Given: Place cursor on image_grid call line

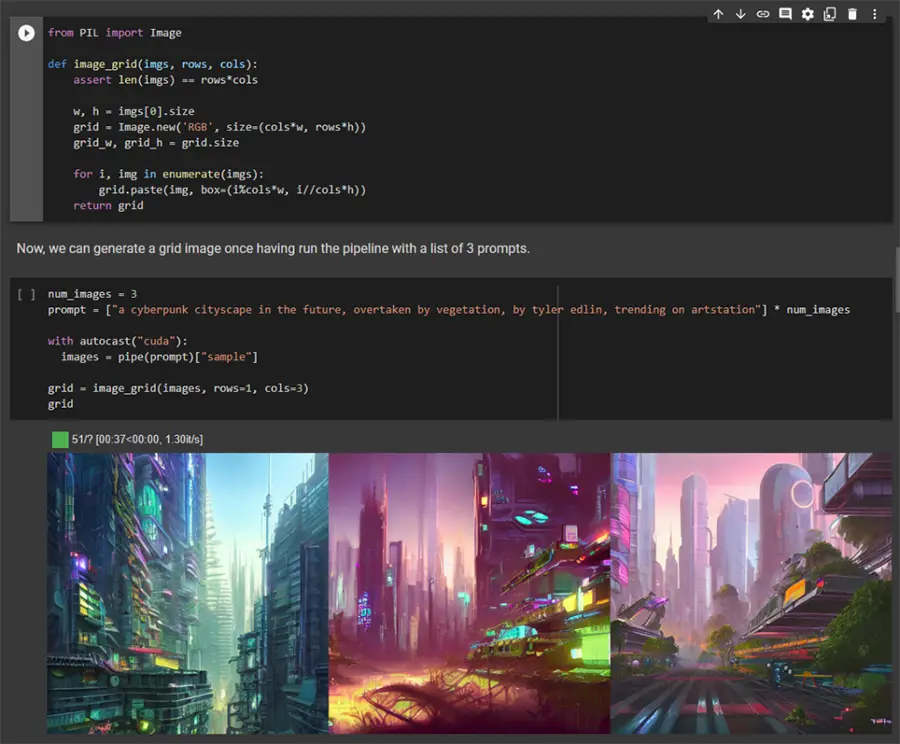Looking at the screenshot, I should click(x=178, y=388).
